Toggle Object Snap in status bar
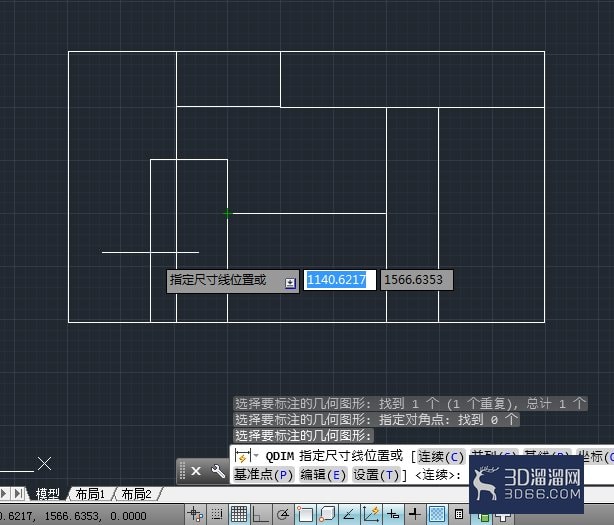The image size is (614, 525). [305, 514]
